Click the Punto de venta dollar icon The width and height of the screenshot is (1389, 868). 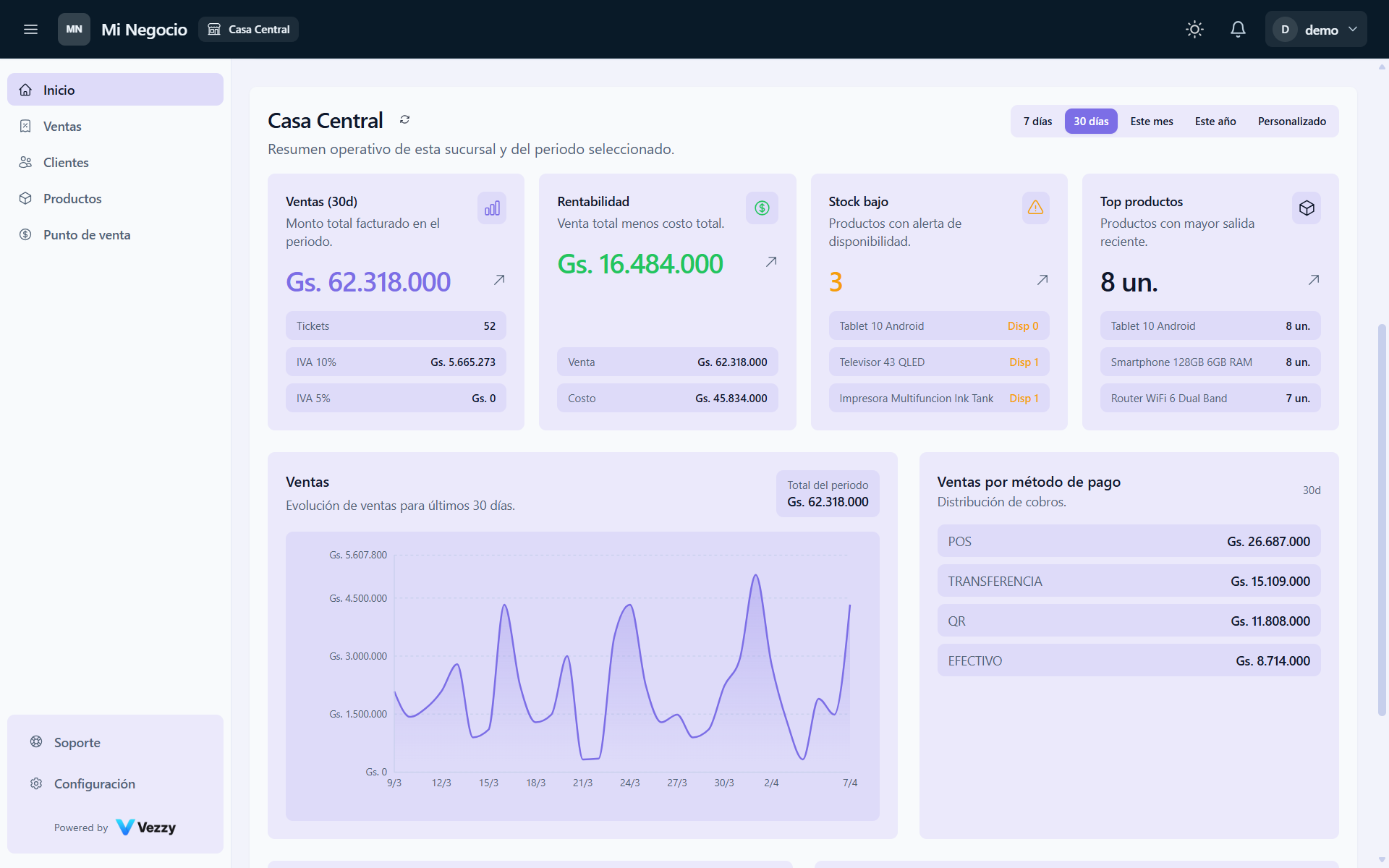point(25,234)
